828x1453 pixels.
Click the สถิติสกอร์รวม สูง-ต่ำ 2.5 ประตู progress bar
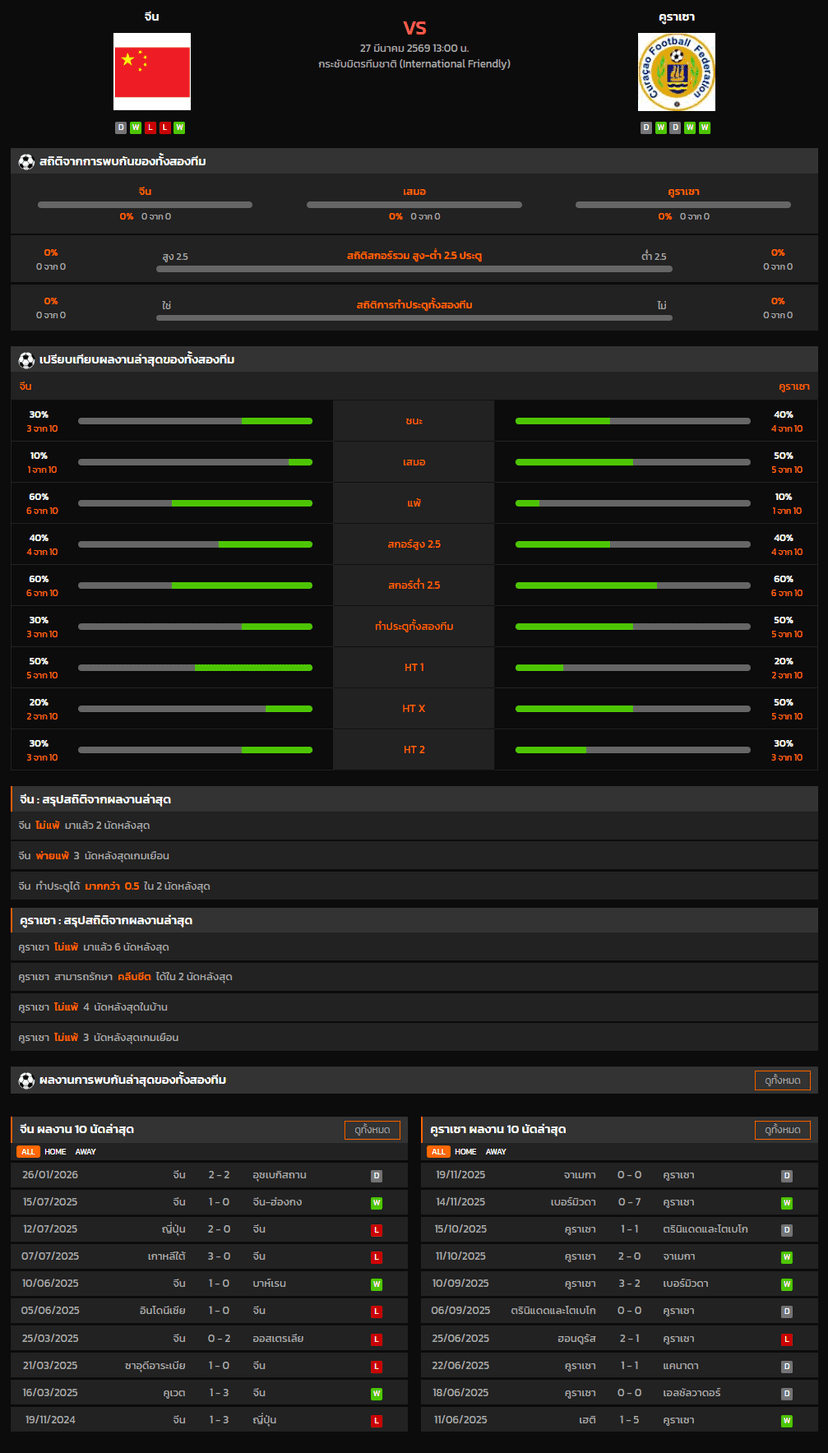[414, 268]
